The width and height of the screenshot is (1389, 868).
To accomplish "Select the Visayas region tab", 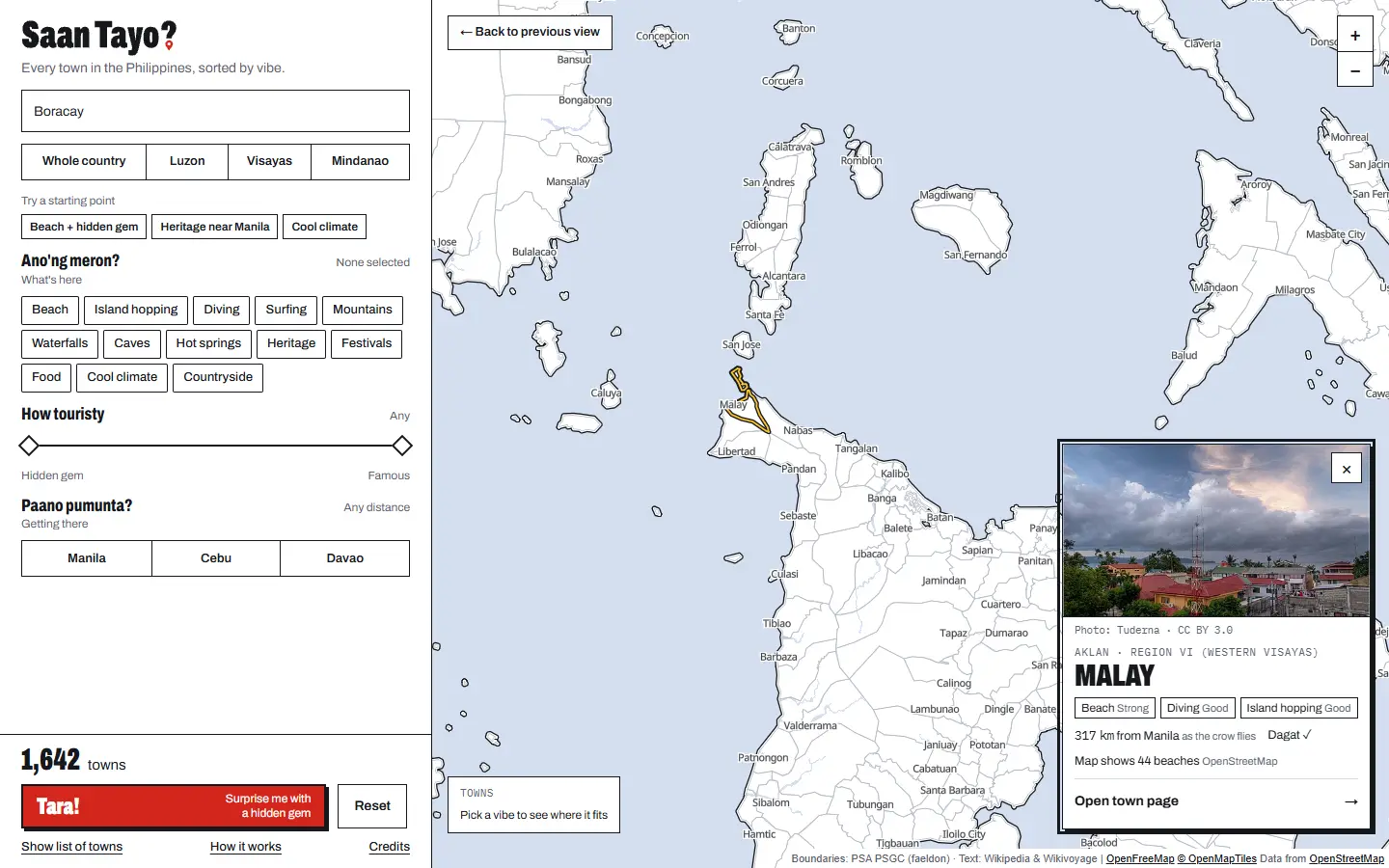I will coord(269,161).
